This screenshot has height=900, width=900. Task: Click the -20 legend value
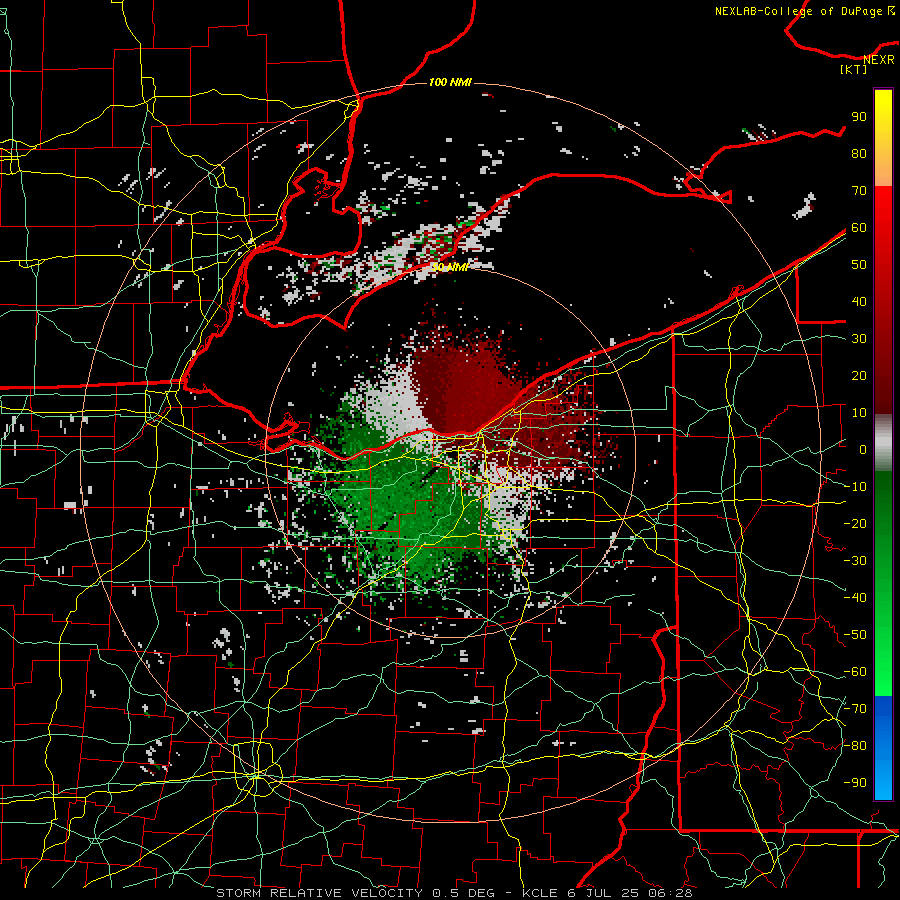coord(855,523)
